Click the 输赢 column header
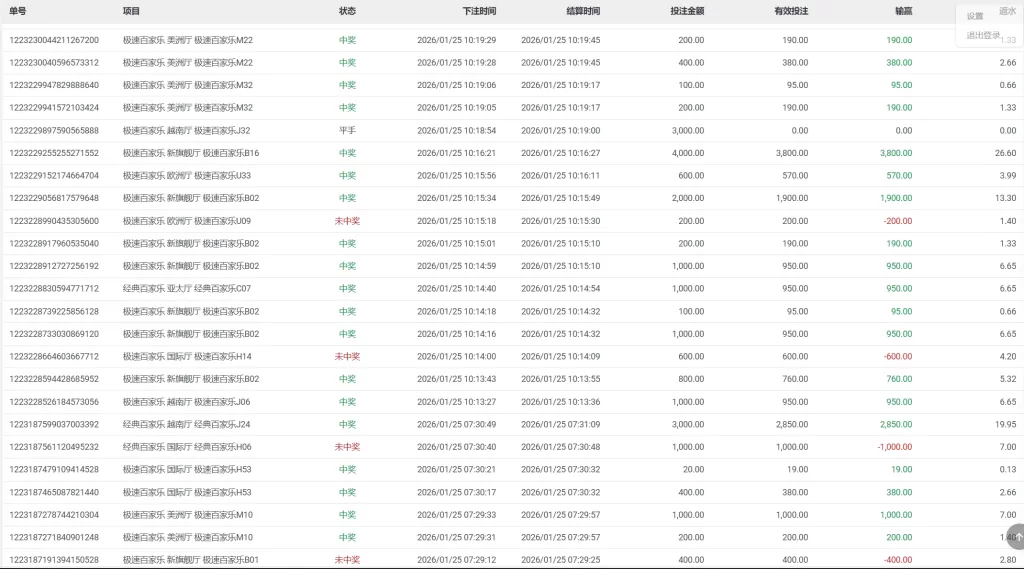1024x569 pixels. coord(903,11)
